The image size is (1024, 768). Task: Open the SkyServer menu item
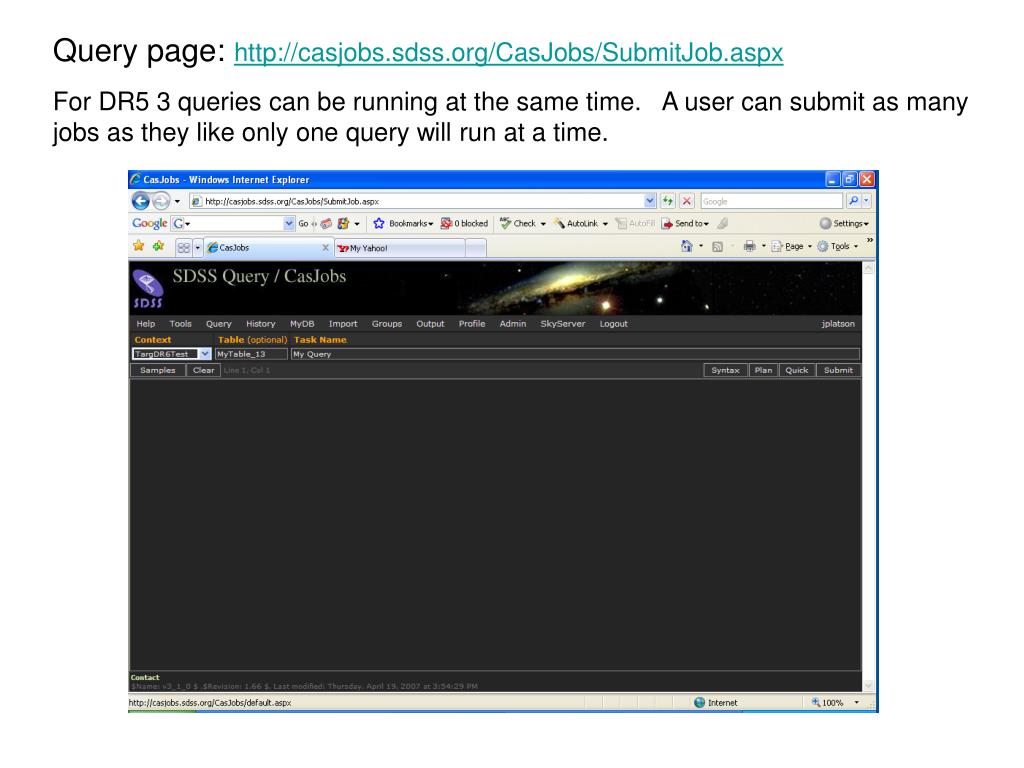point(562,324)
